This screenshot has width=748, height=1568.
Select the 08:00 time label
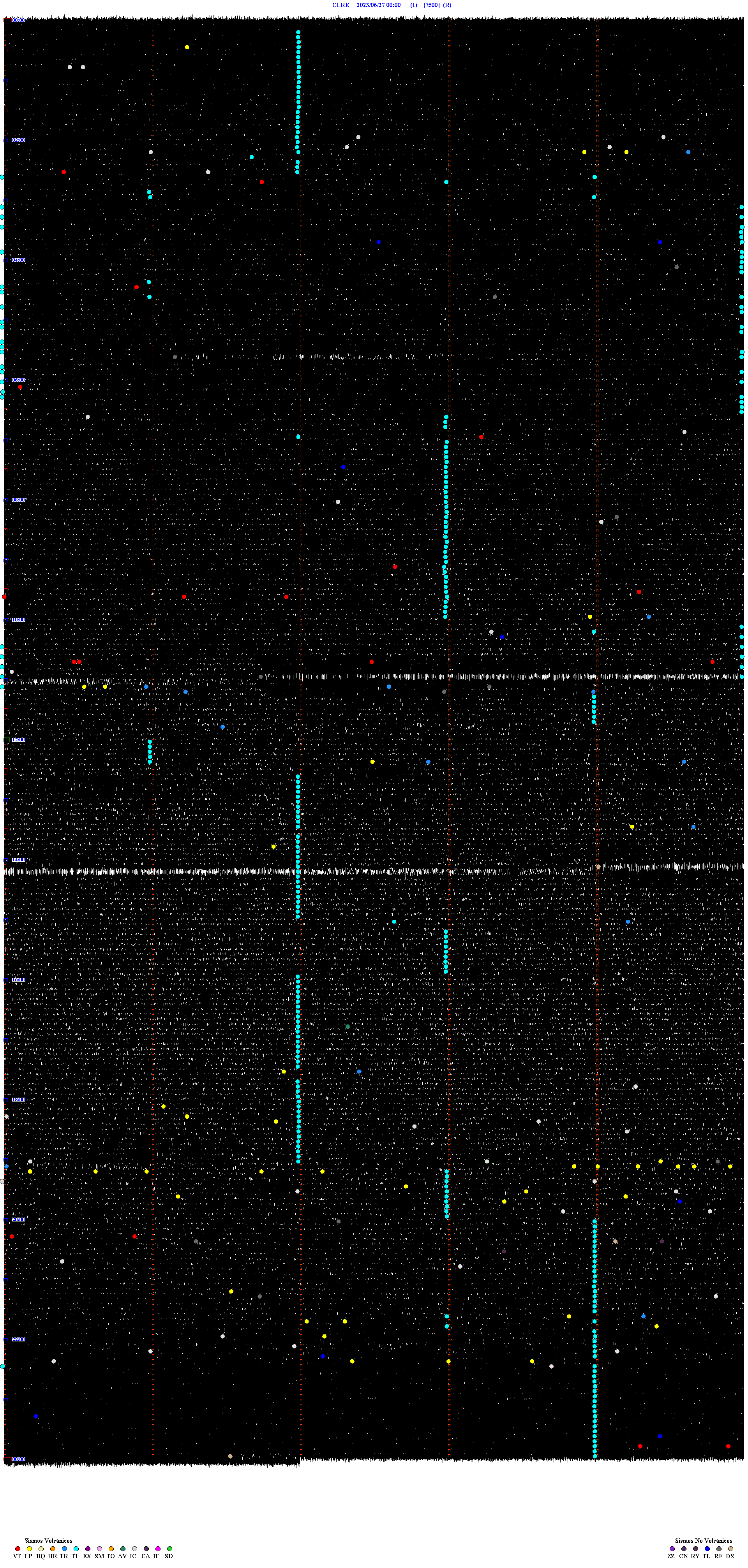(18, 500)
